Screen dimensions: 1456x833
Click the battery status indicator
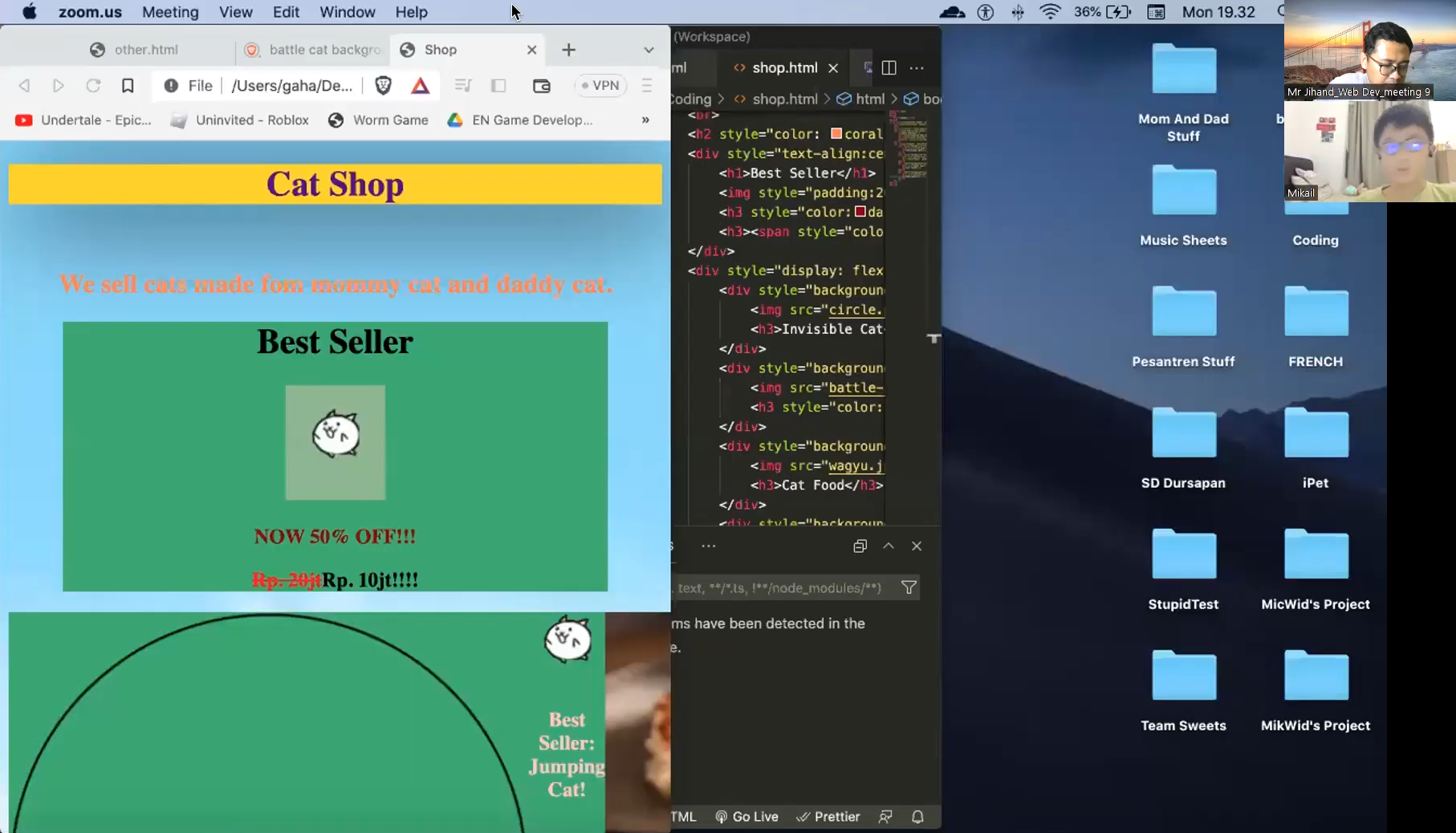[1104, 12]
